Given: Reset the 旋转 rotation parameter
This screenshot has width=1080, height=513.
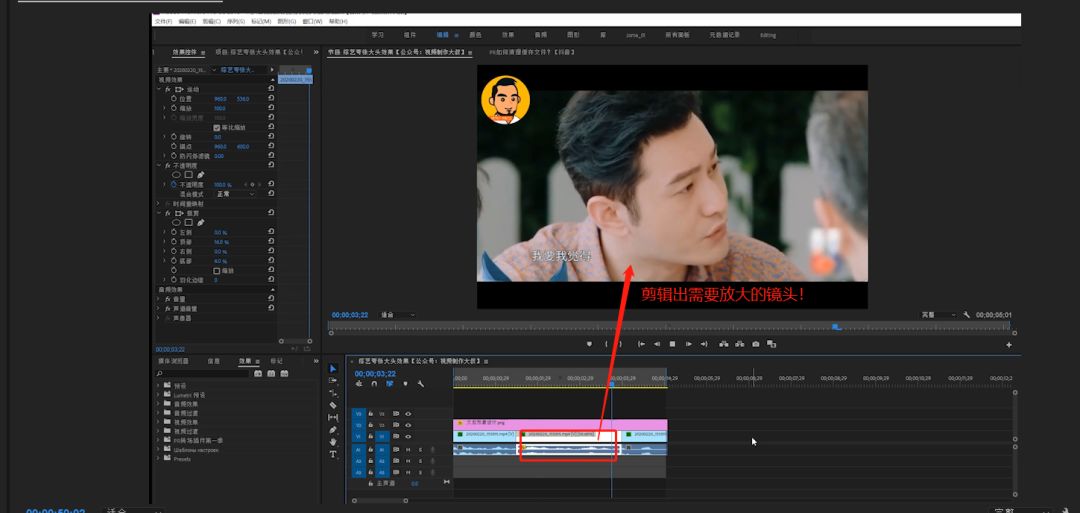Looking at the screenshot, I should pyautogui.click(x=271, y=137).
